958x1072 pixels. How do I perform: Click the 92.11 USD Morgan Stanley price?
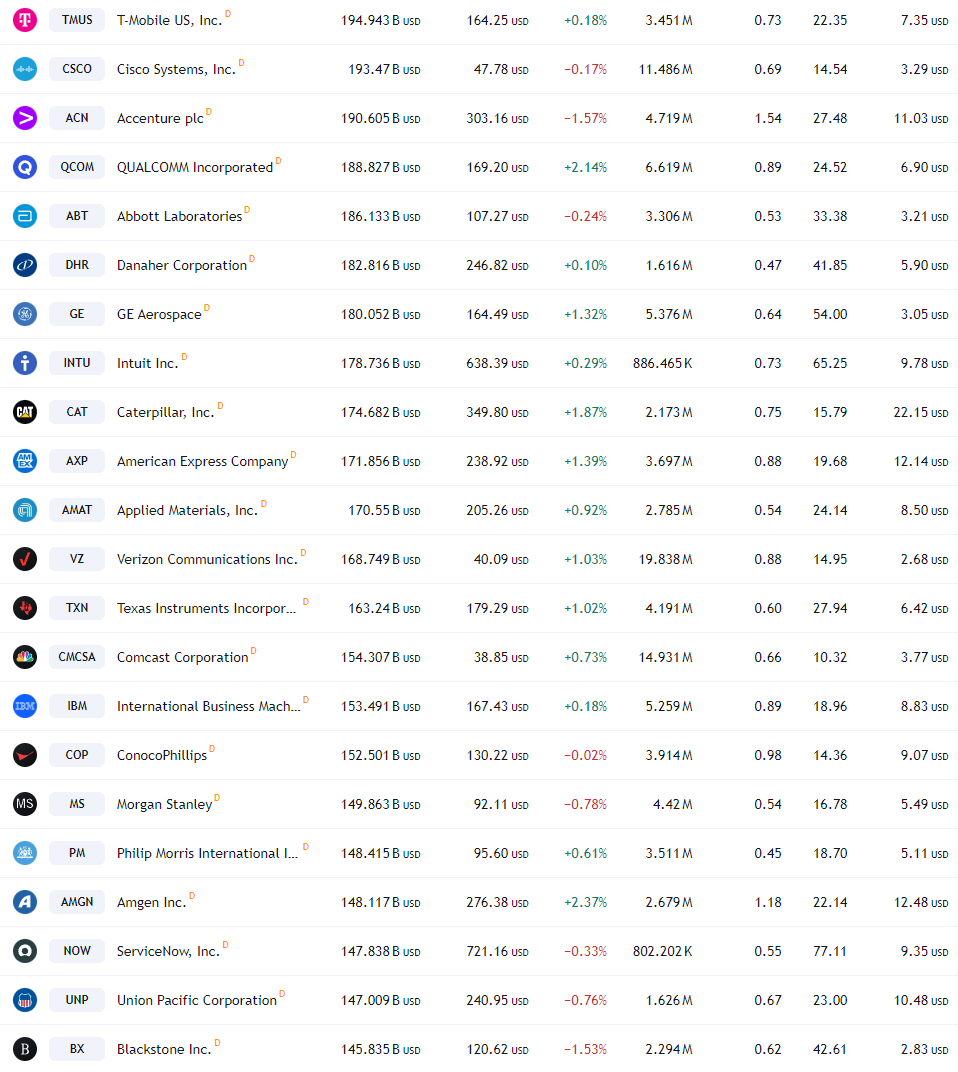click(501, 805)
